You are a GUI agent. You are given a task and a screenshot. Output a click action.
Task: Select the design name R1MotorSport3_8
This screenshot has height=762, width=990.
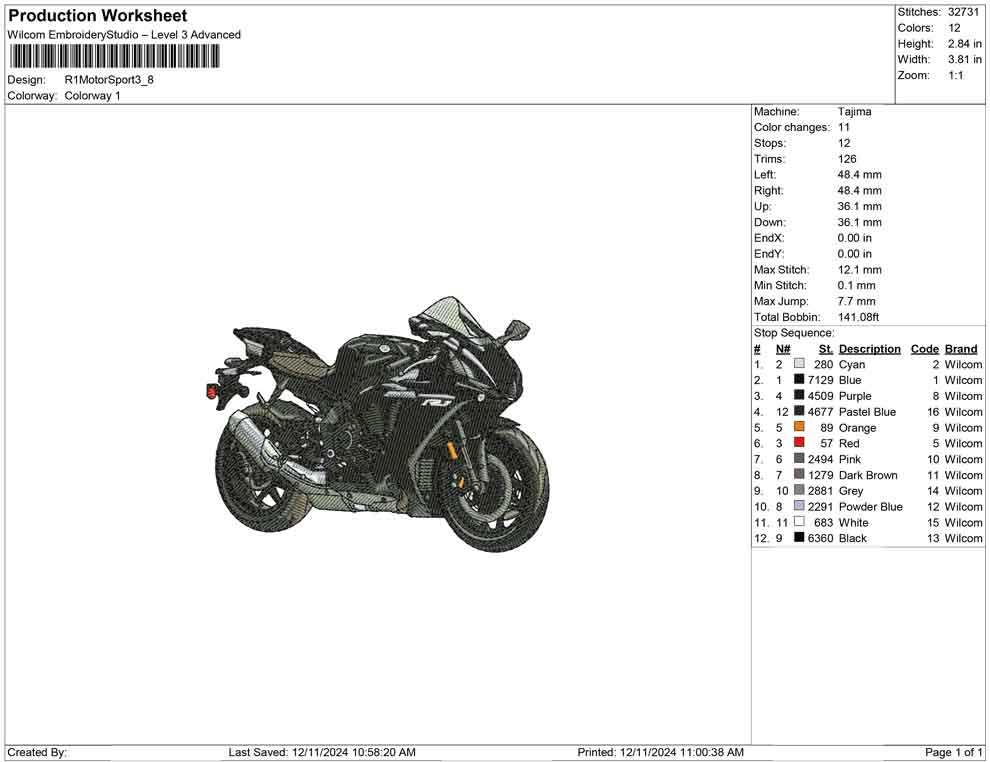pos(109,80)
